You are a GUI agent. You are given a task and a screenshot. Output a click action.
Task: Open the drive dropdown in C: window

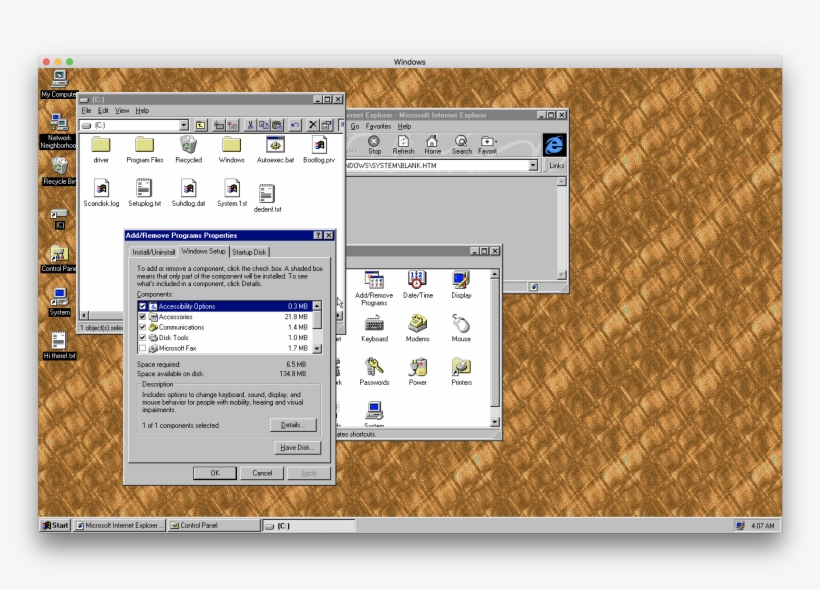coord(184,125)
